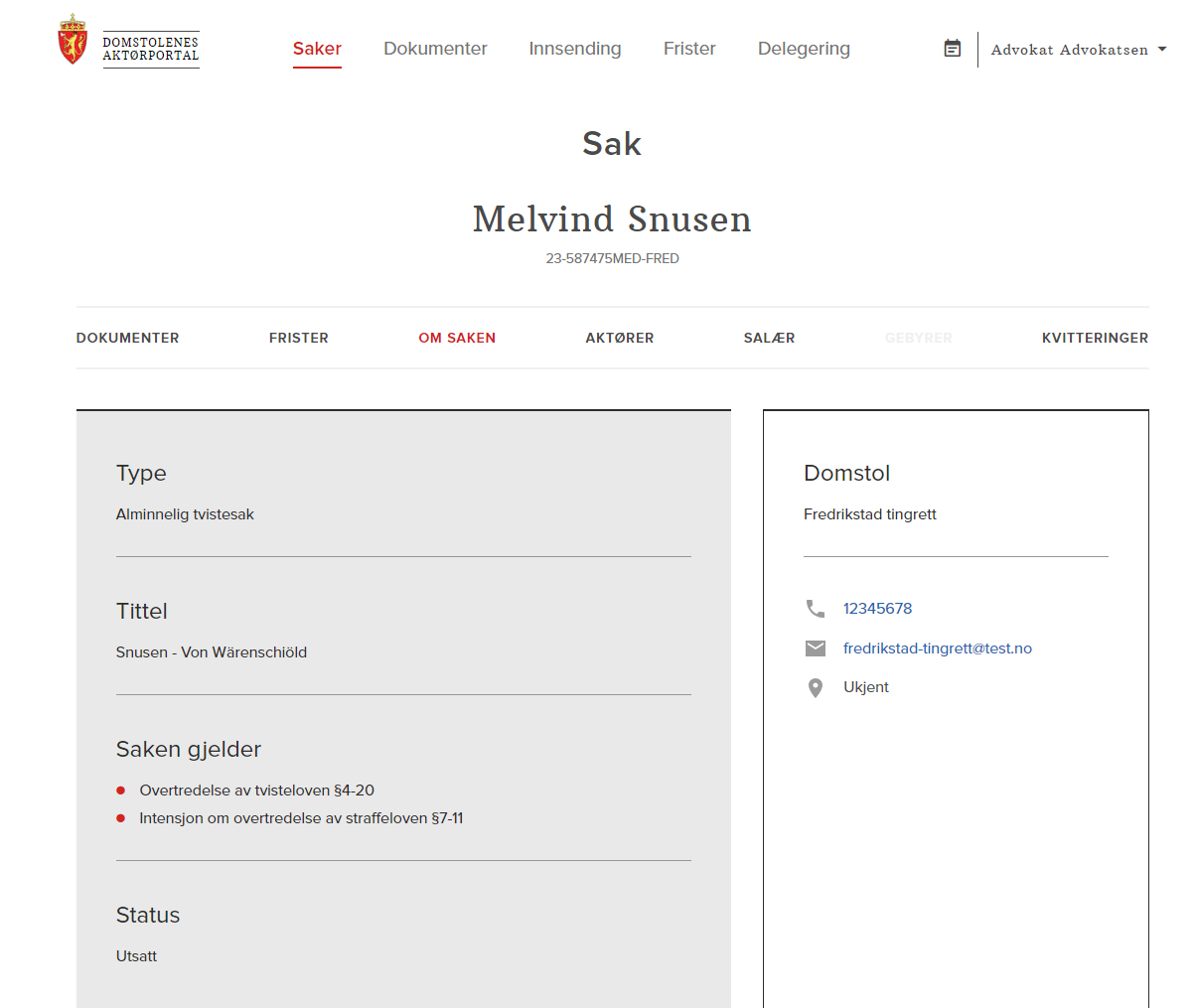Click the Sak page heading
The height and width of the screenshot is (1008, 1196).
[612, 144]
